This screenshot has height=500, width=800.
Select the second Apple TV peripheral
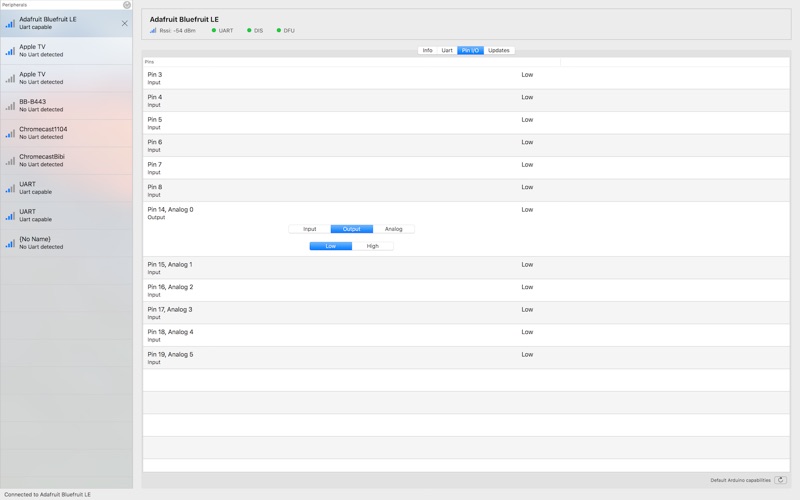tap(66, 78)
